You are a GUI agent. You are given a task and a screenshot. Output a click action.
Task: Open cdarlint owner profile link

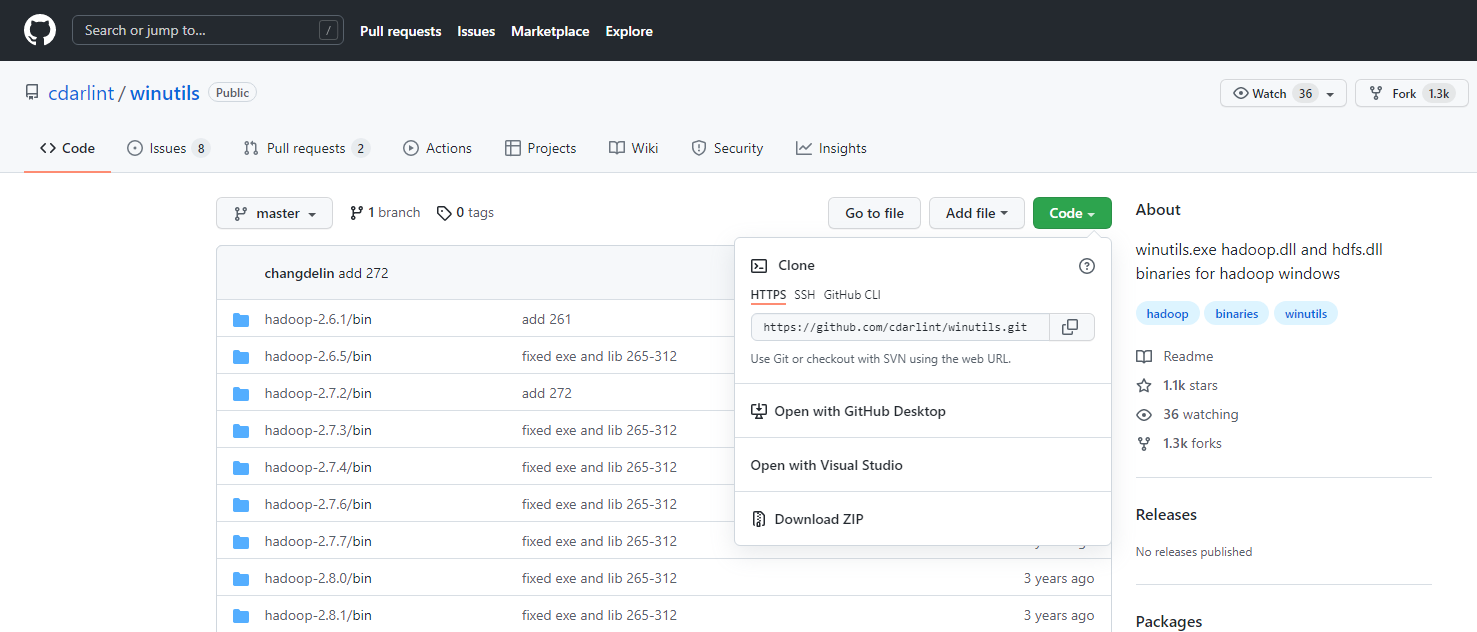click(81, 92)
